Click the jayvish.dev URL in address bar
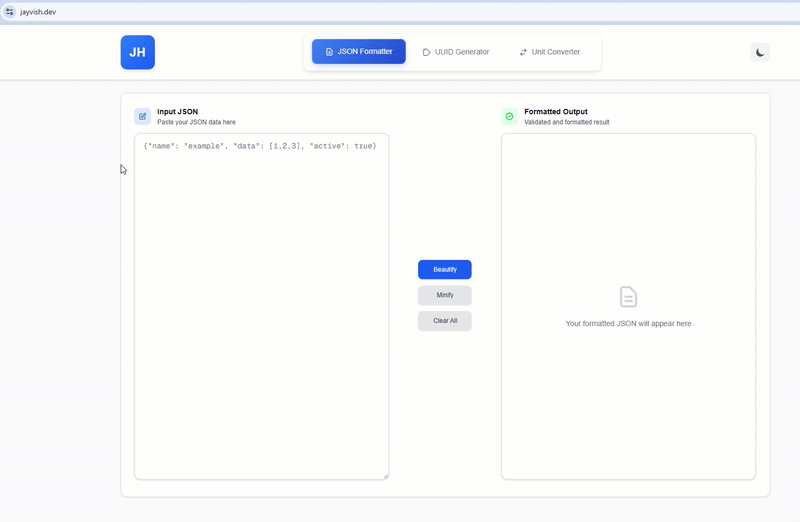Screen dimensions: 800x522 coord(38,11)
